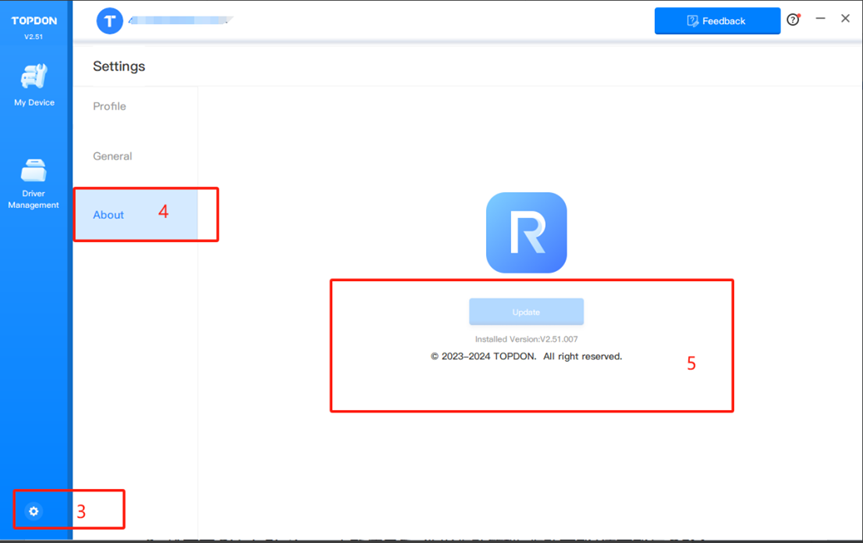863x543 pixels.
Task: Switch to the General settings tab
Action: tap(113, 157)
